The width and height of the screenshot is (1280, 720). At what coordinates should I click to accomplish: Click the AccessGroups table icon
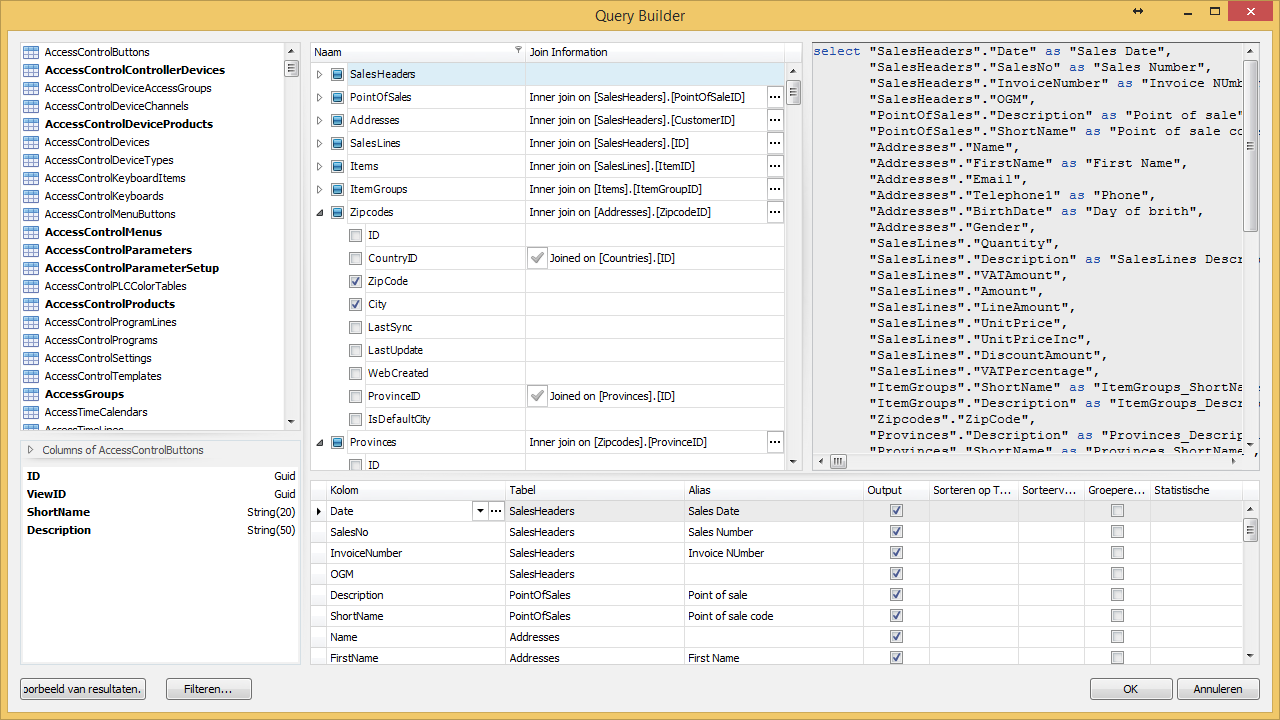[x=31, y=394]
